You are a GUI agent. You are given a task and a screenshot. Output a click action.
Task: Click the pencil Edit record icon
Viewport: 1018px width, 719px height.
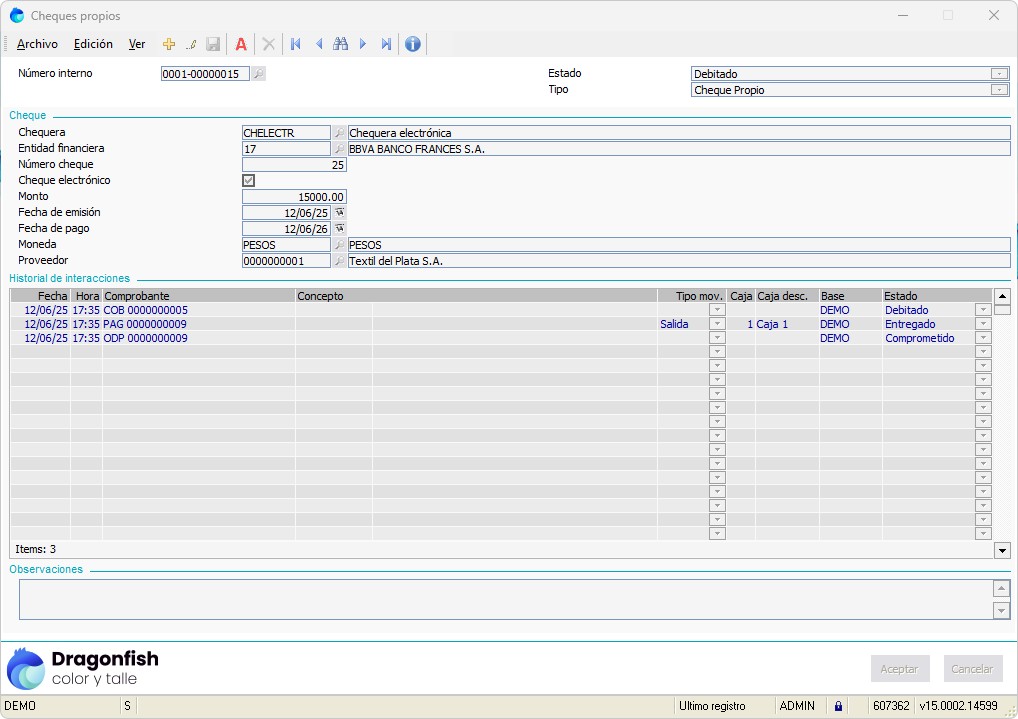point(190,44)
